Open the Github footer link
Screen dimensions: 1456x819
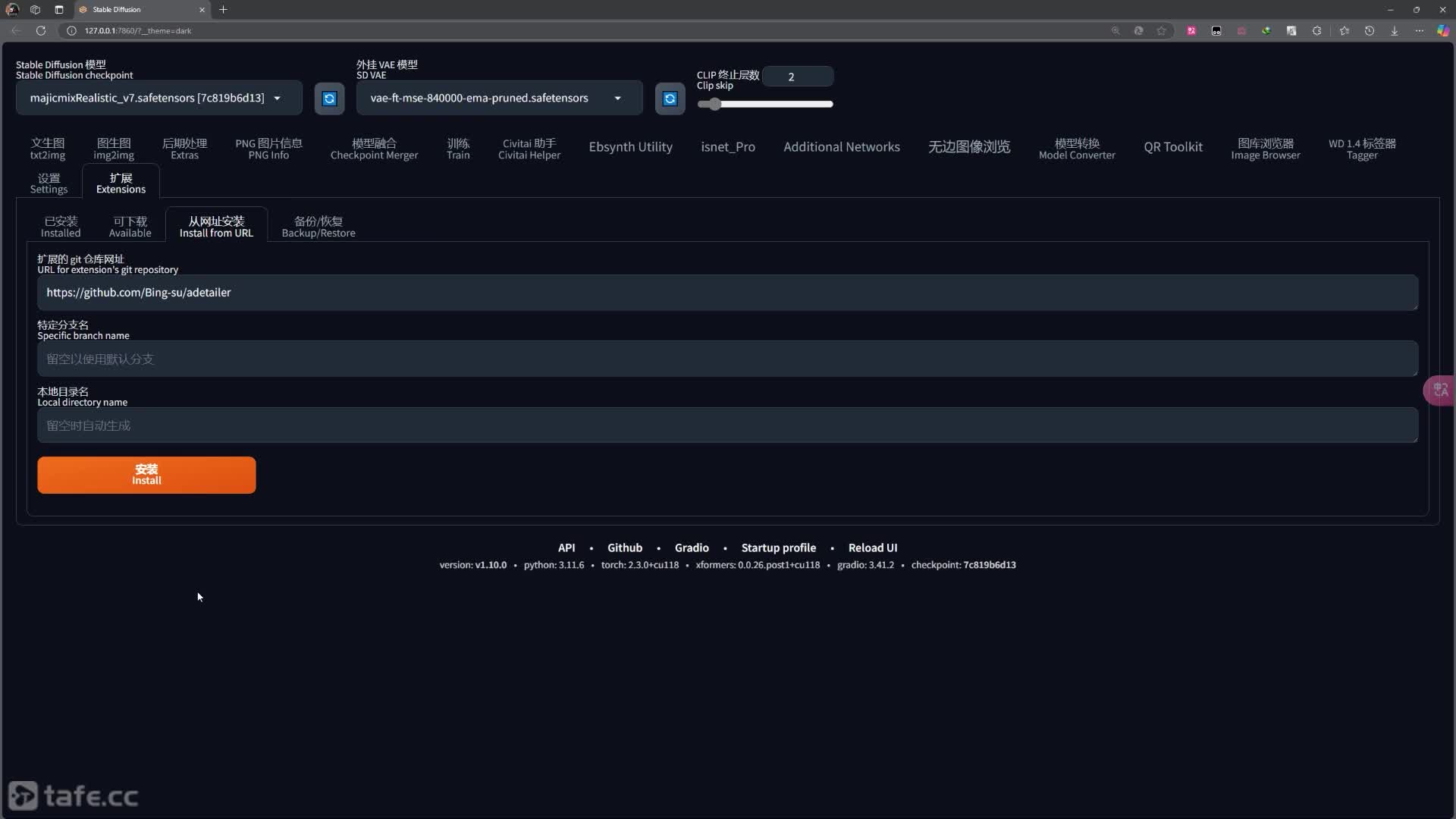[625, 548]
